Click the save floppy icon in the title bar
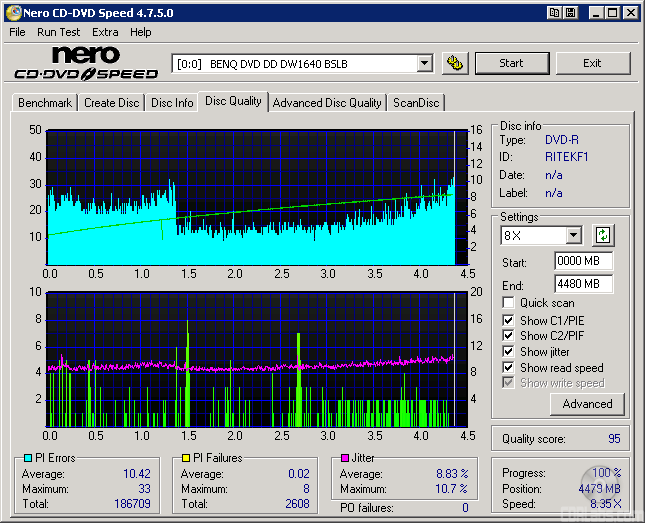The image size is (645, 523). click(571, 13)
